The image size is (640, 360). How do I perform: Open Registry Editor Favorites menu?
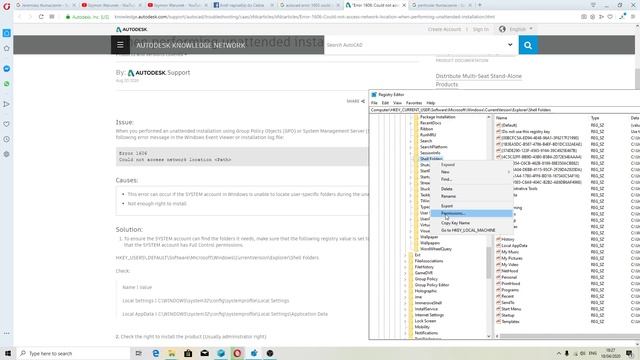point(414,103)
